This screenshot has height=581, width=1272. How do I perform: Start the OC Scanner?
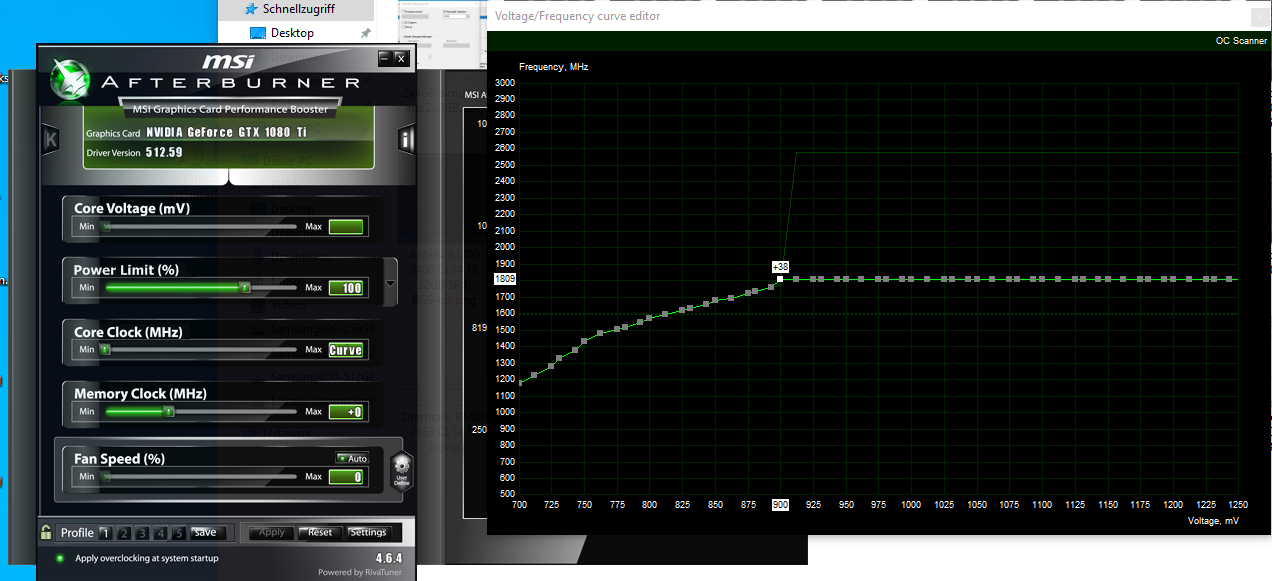pyautogui.click(x=1241, y=41)
